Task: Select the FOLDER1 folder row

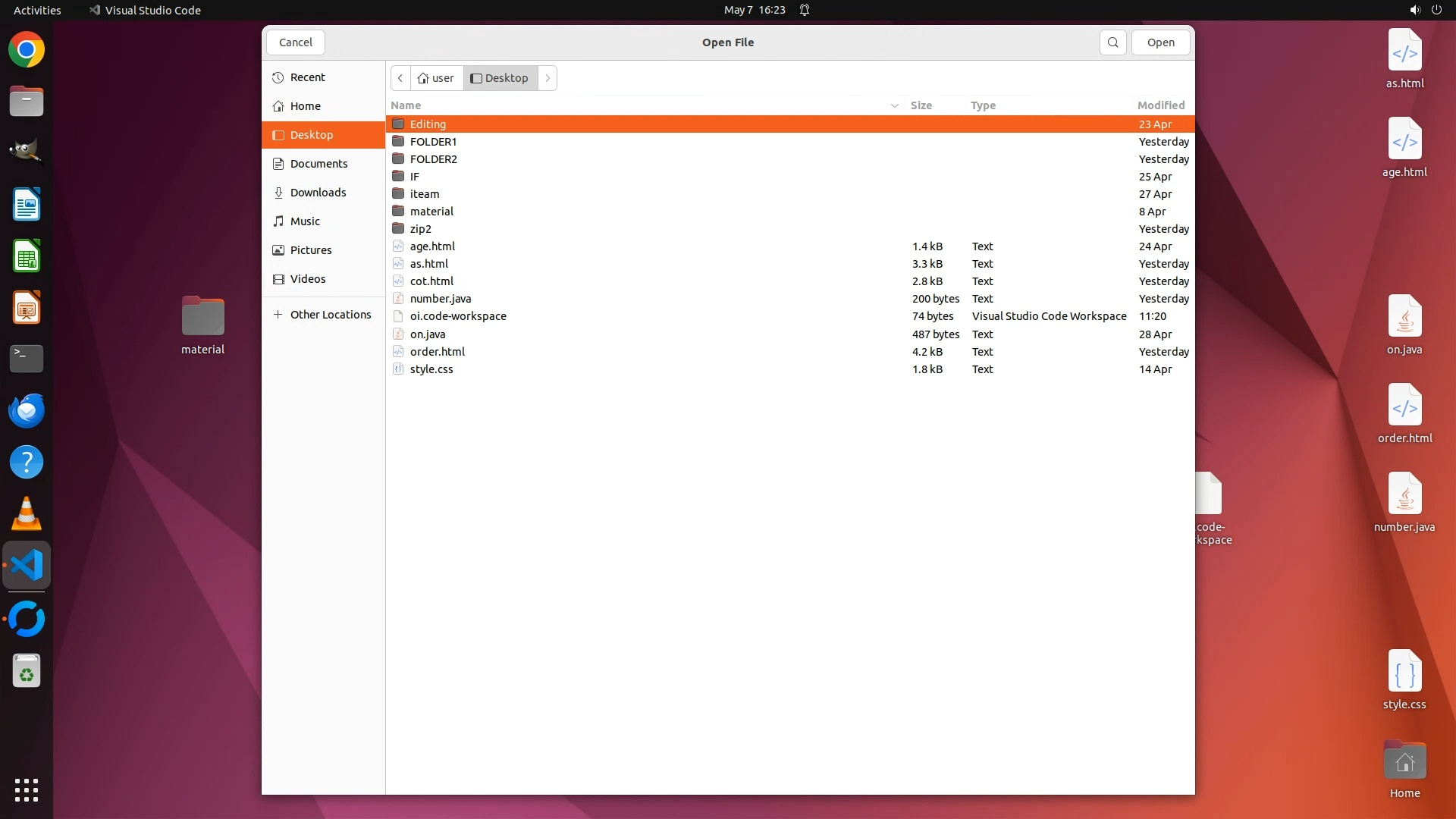Action: pos(433,142)
